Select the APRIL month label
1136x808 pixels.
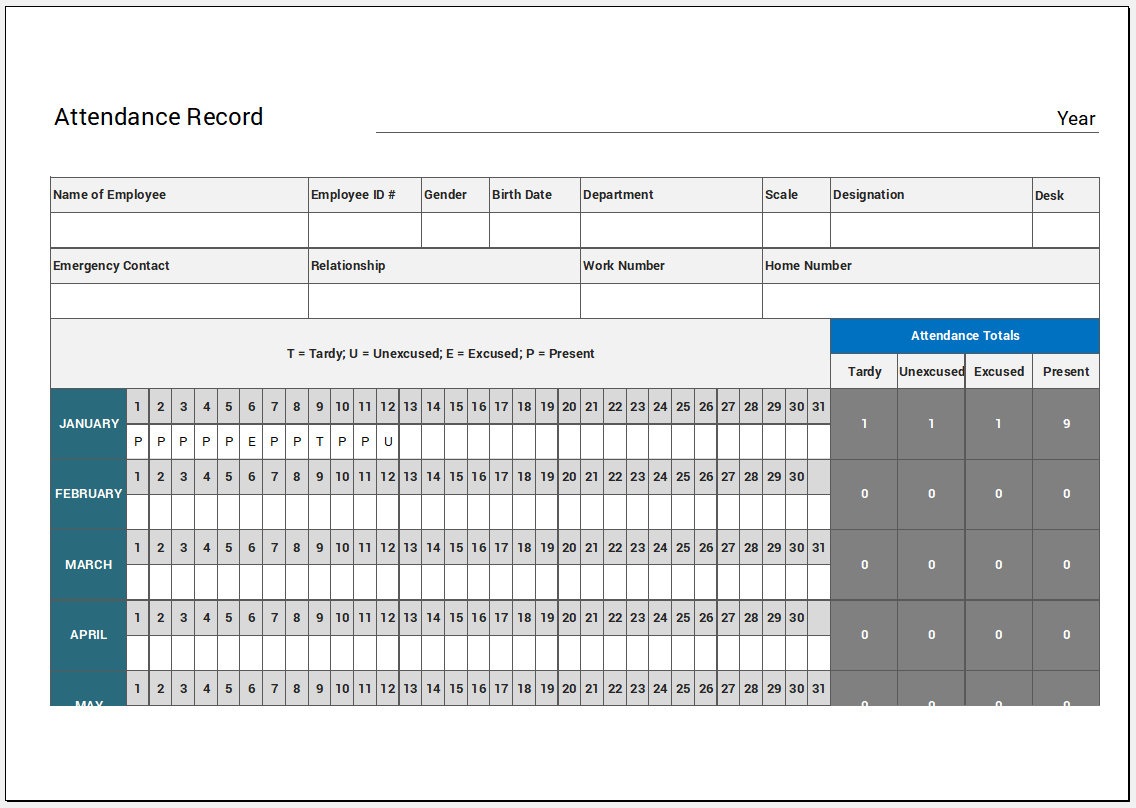tap(88, 635)
